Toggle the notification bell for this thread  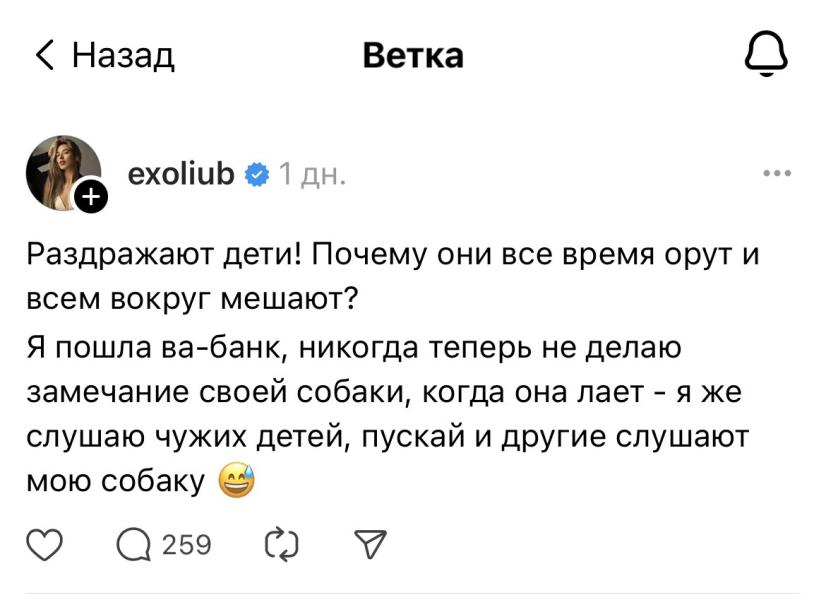point(767,55)
